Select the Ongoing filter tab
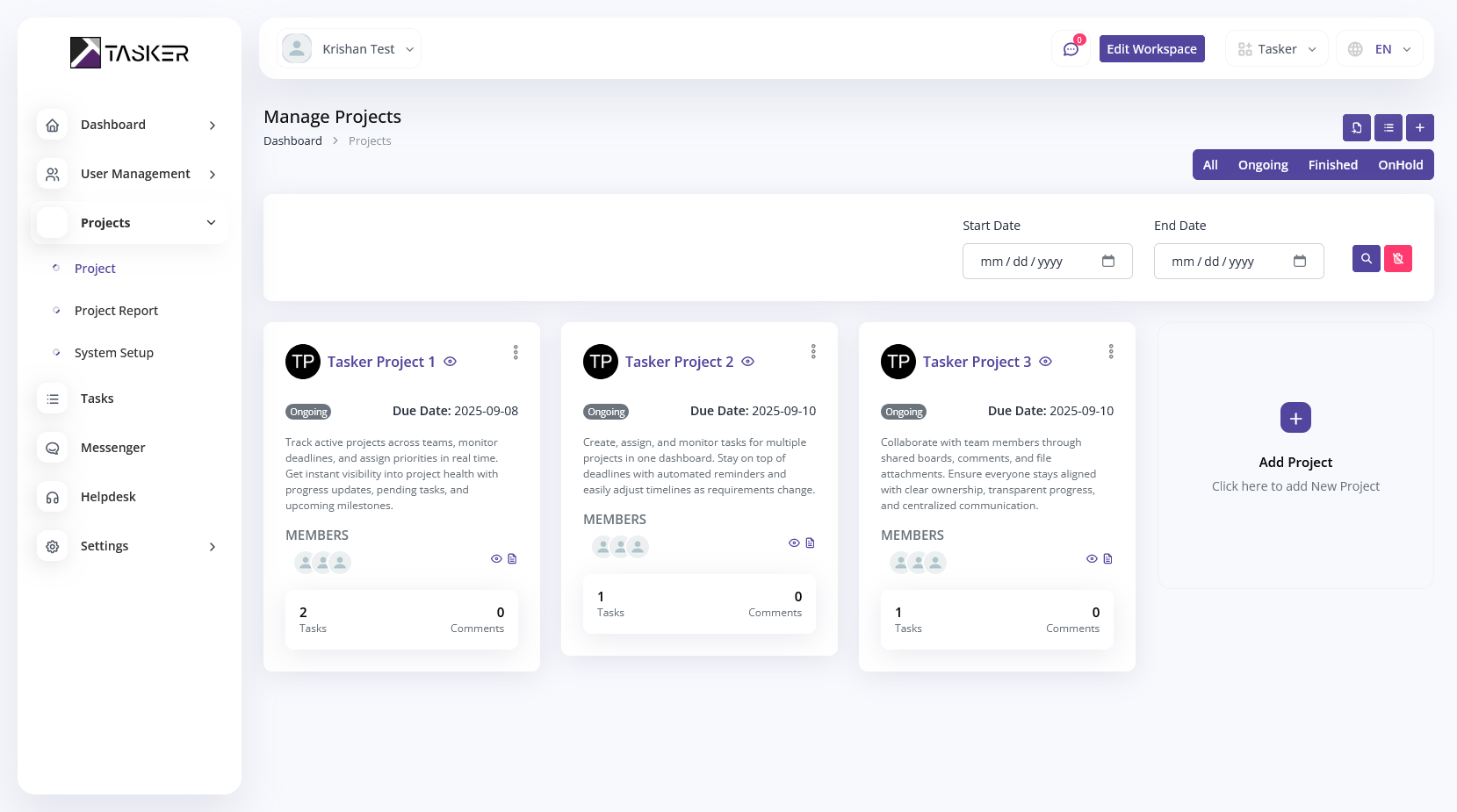Viewport: 1457px width, 812px height. pos(1262,165)
